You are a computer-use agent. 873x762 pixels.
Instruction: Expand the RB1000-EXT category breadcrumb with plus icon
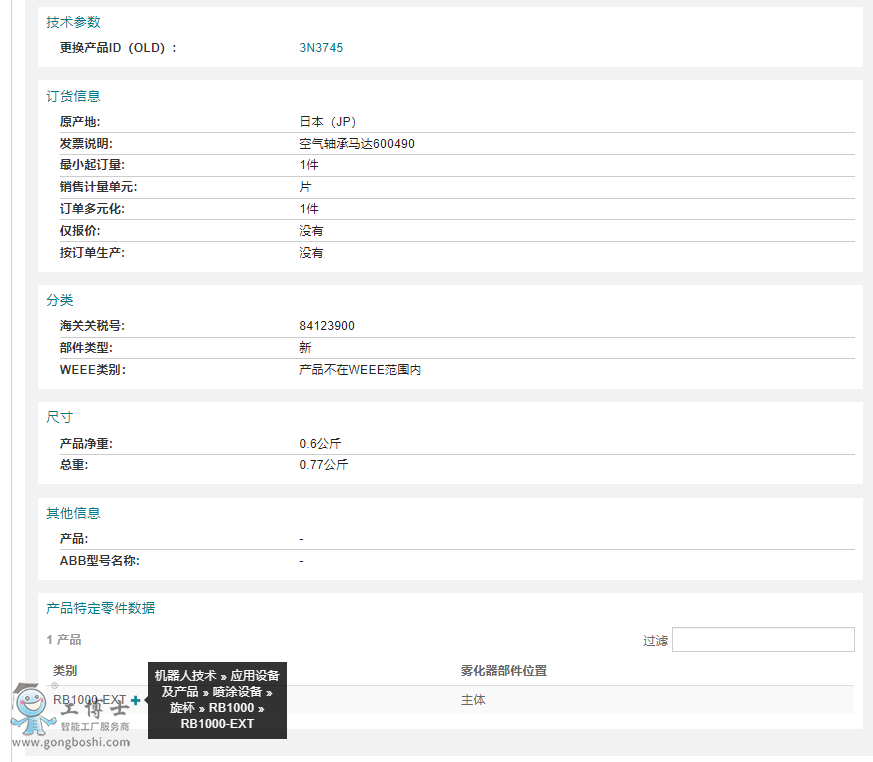135,700
